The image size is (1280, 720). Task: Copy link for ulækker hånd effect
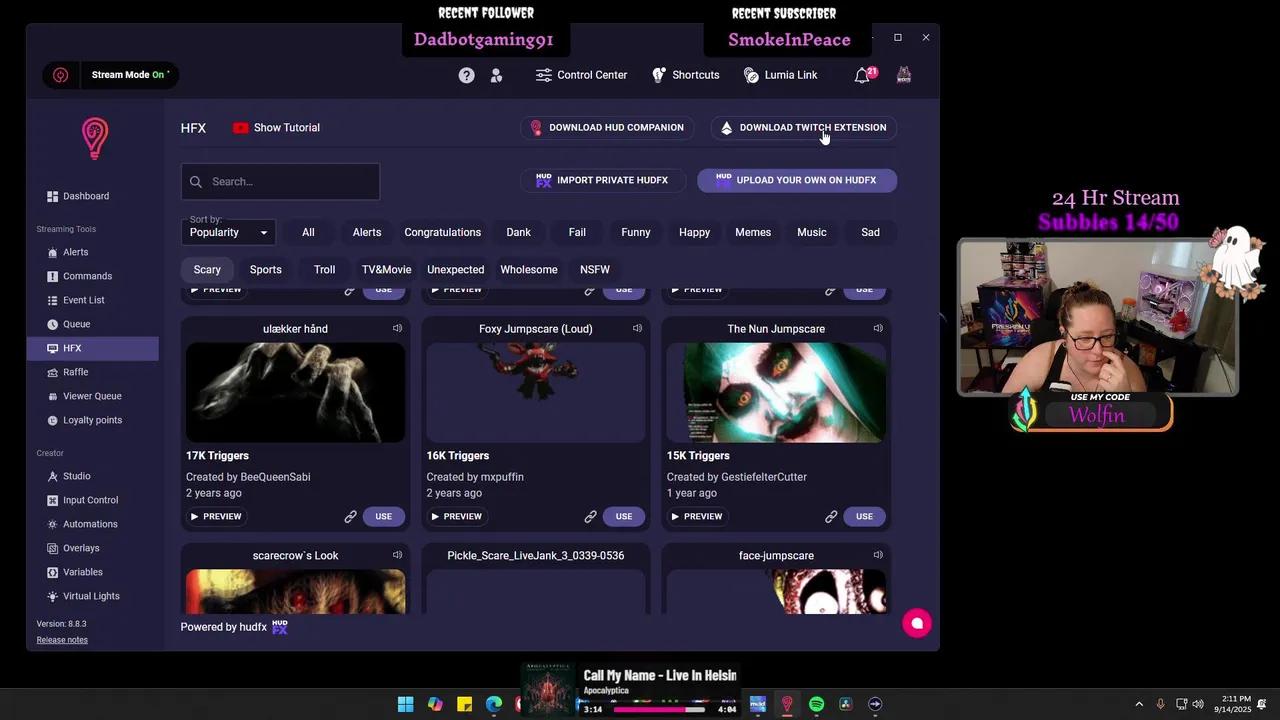pos(350,516)
